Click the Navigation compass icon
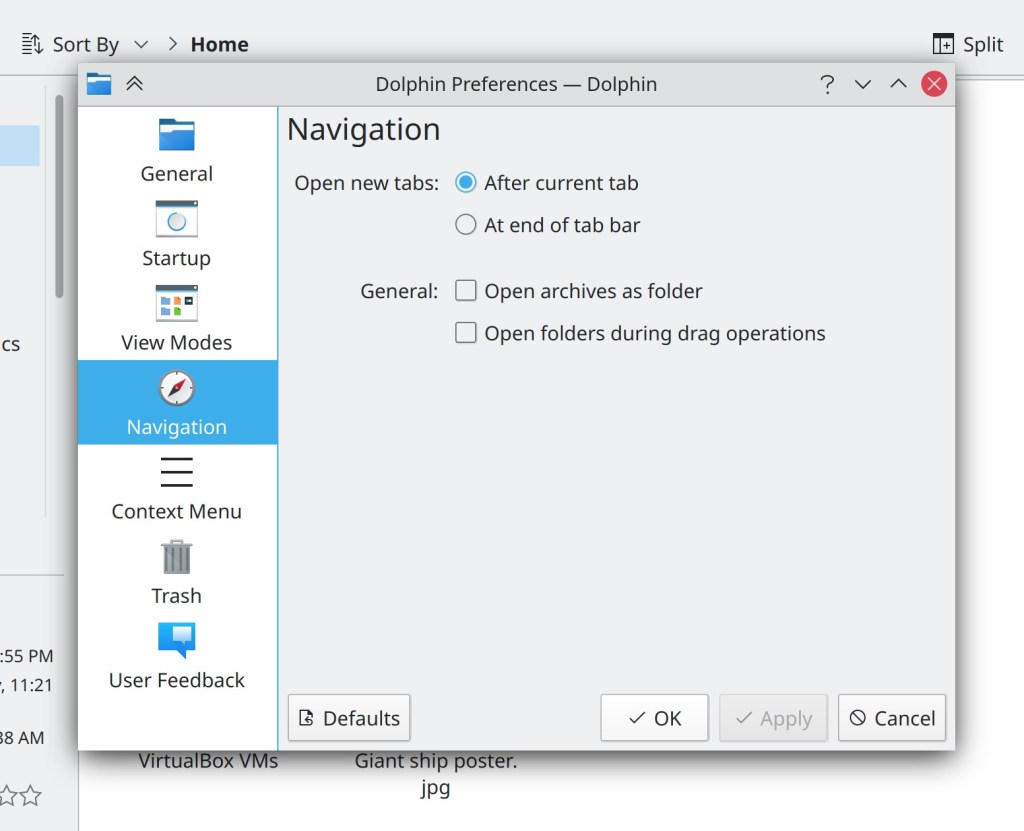Viewport: 1024px width, 831px height. [176, 388]
